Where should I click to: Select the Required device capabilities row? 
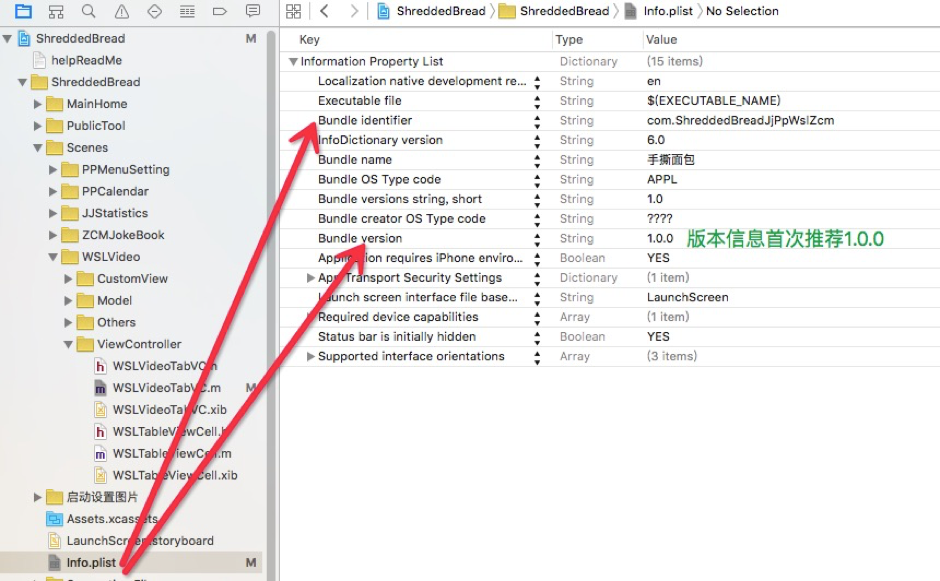click(610, 317)
